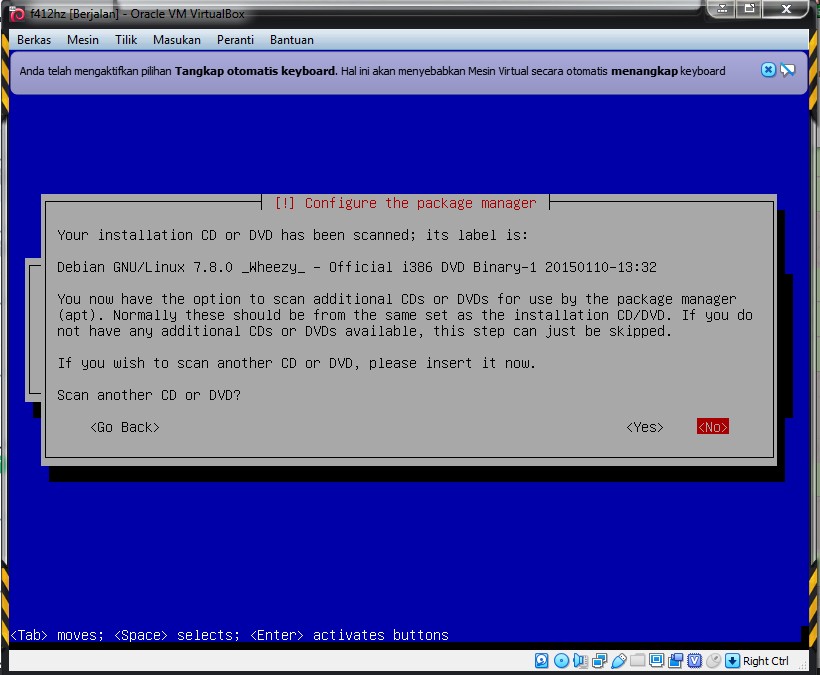Image resolution: width=820 pixels, height=675 pixels.
Task: Click the VirtualBox title bar app icon
Action: (17, 14)
